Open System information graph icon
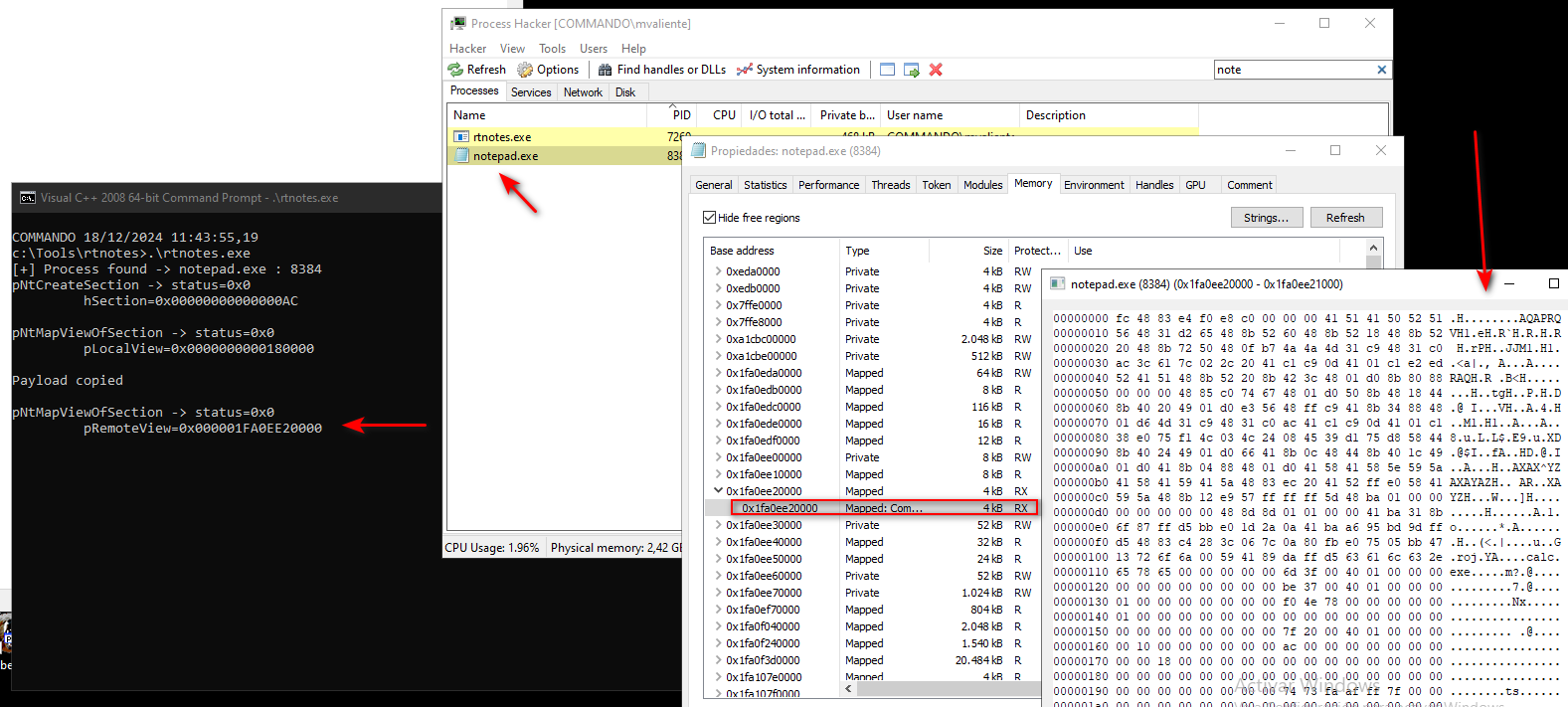1568x707 pixels. click(745, 70)
